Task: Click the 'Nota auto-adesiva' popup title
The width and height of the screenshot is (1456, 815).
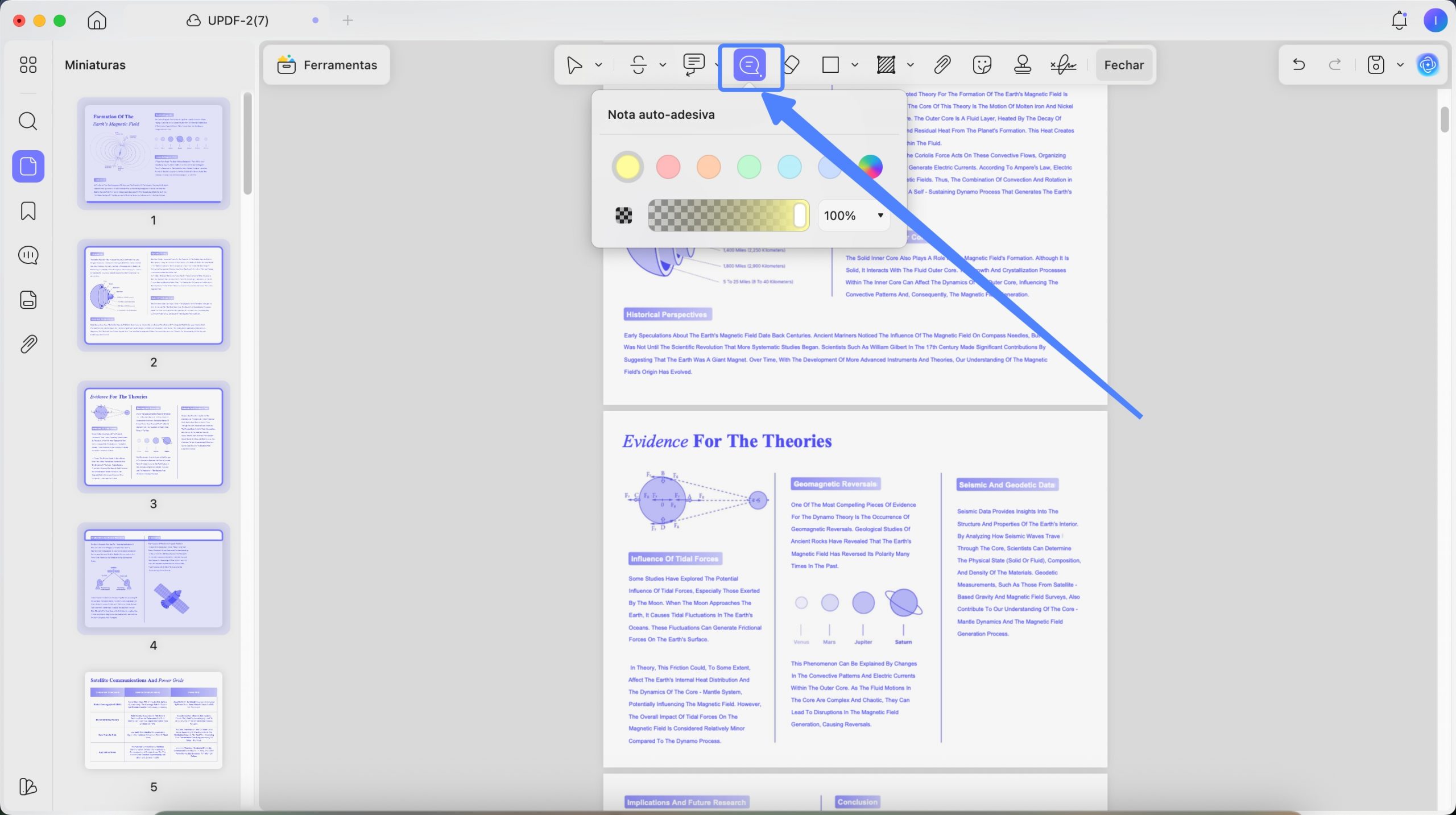Action: pyautogui.click(x=661, y=114)
